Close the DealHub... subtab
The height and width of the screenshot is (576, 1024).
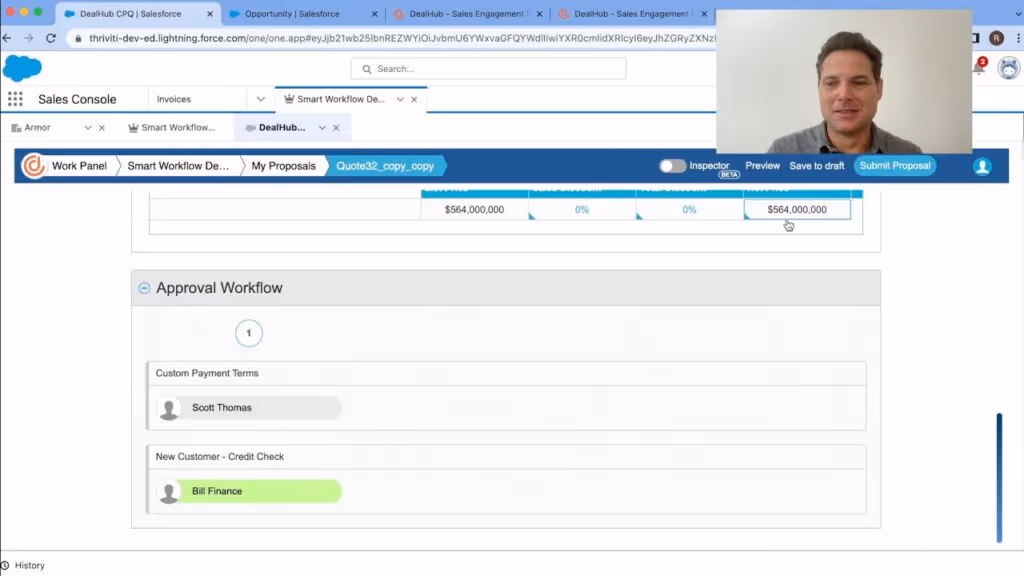[336, 128]
